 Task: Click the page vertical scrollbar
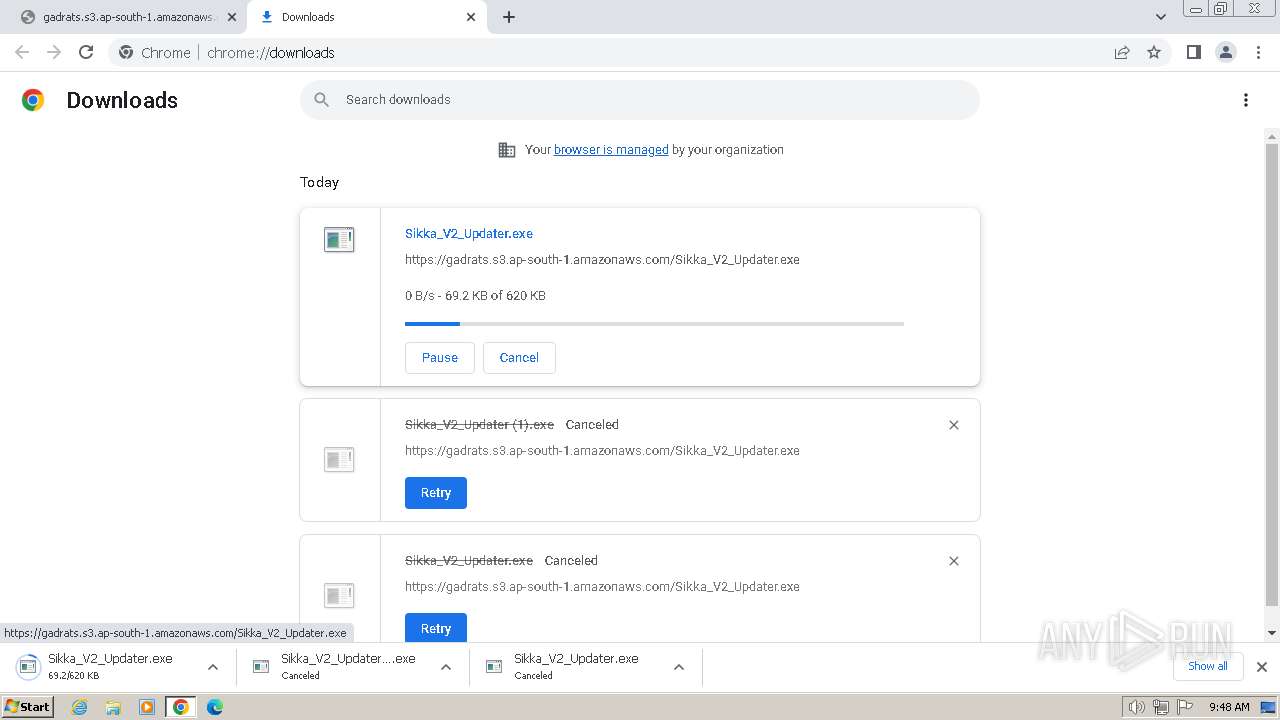pos(1272,375)
